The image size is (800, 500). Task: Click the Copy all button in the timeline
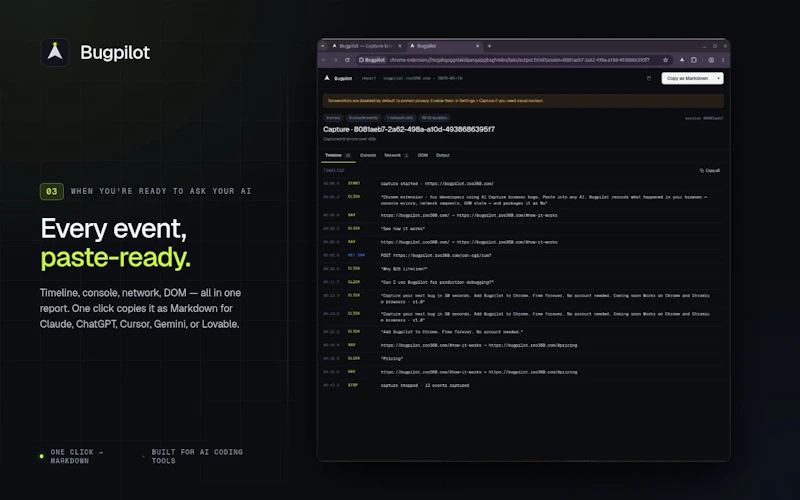pyautogui.click(x=710, y=170)
